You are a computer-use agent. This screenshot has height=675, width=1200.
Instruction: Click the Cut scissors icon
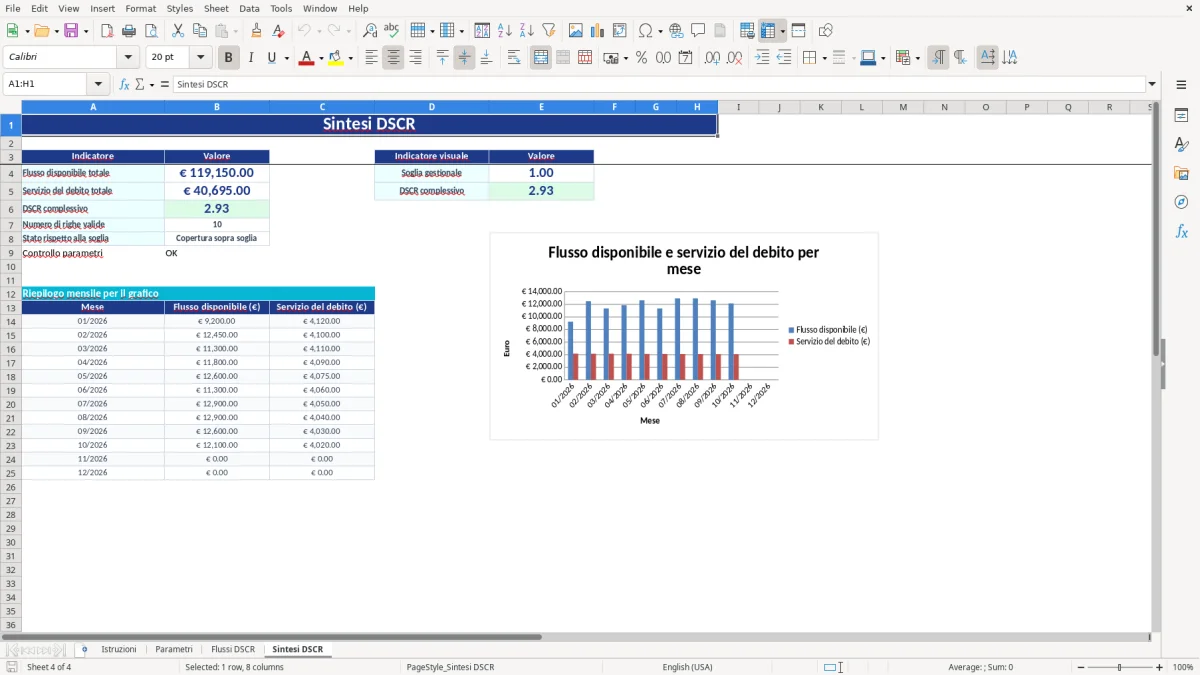pos(178,31)
